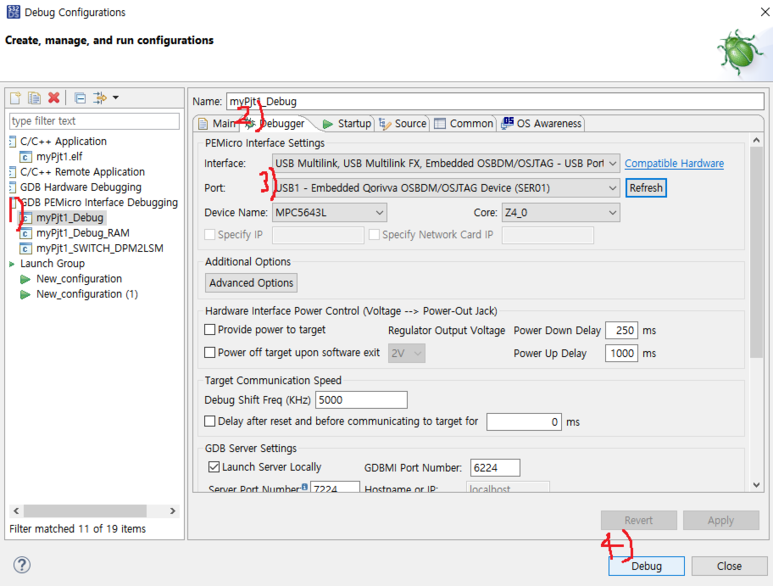Click the red Delete configuration icon
This screenshot has height=586, width=773.
click(x=54, y=98)
